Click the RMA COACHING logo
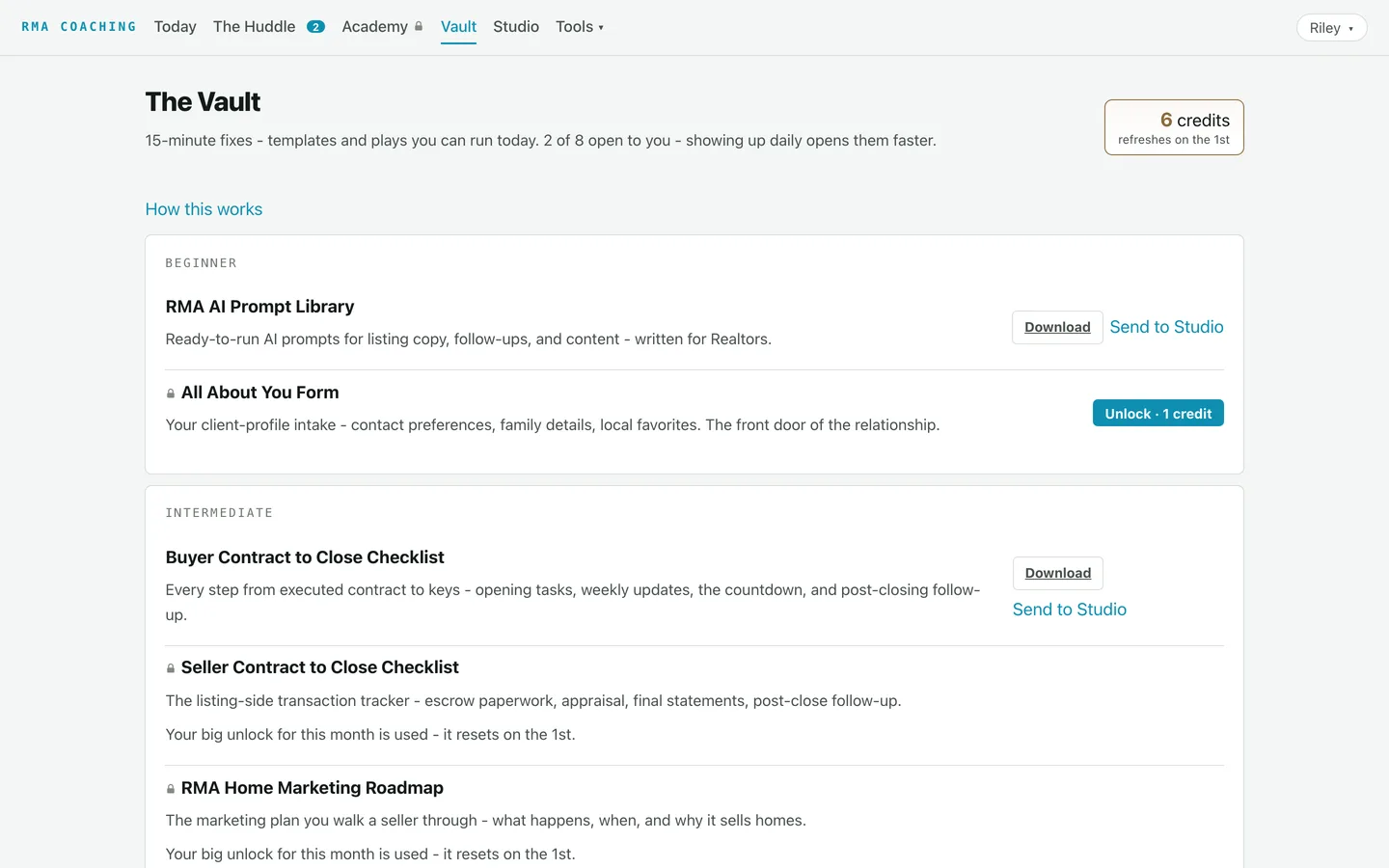Image resolution: width=1389 pixels, height=868 pixels. 79,27
